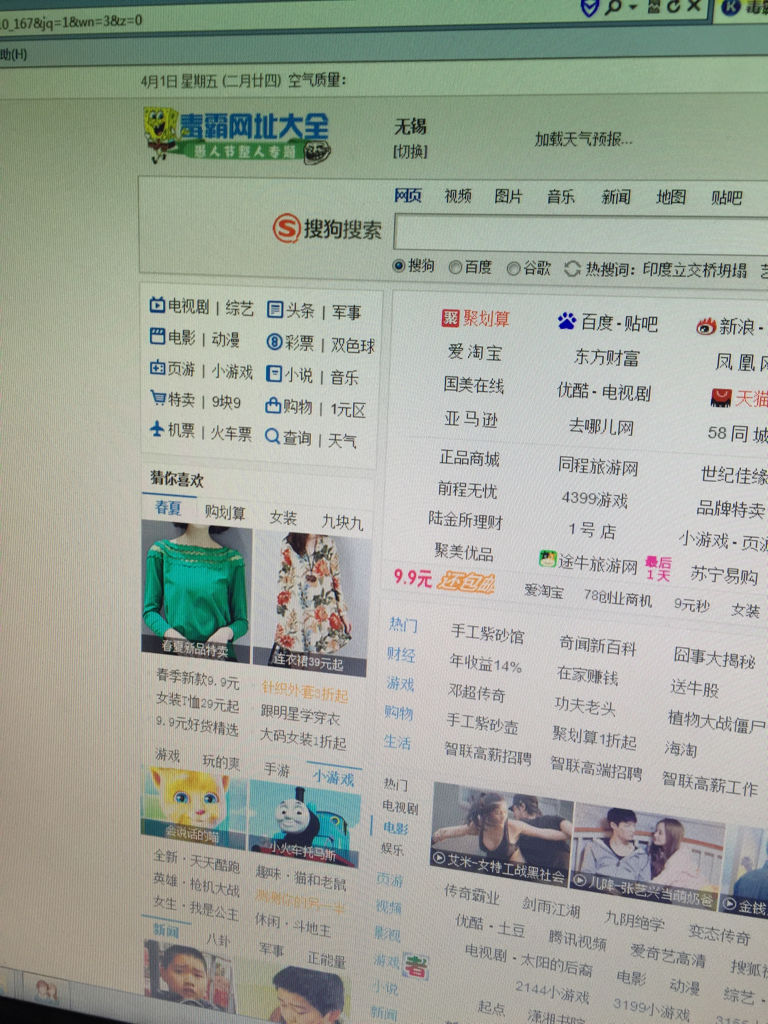Select the 小游戏 games tab
The image size is (768, 1024).
click(x=334, y=778)
